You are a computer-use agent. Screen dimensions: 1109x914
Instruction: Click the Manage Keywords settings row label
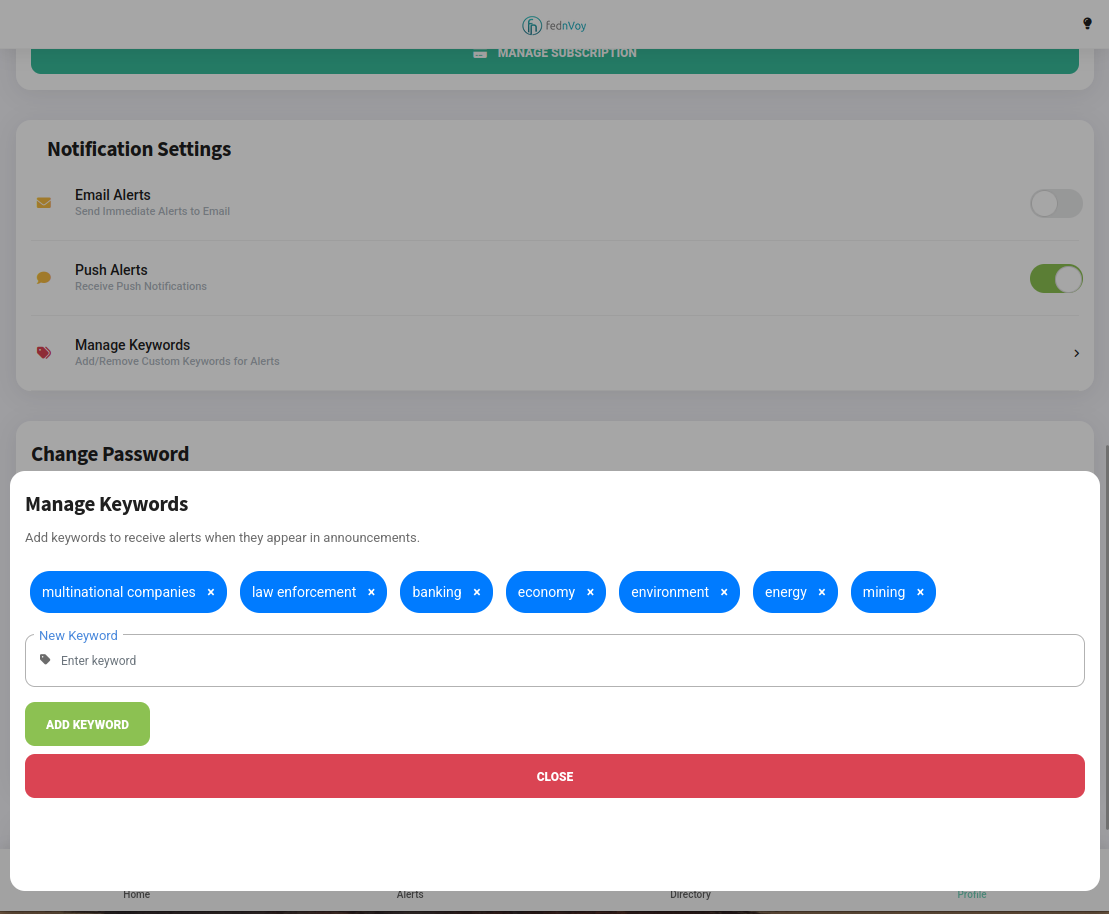[x=133, y=345]
